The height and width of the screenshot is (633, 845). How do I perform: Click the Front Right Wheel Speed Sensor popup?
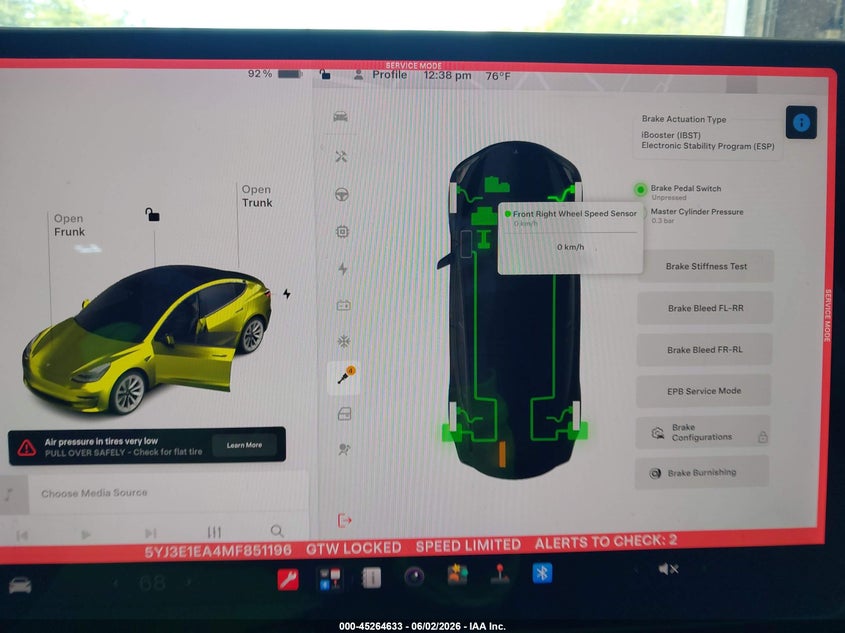(x=570, y=239)
